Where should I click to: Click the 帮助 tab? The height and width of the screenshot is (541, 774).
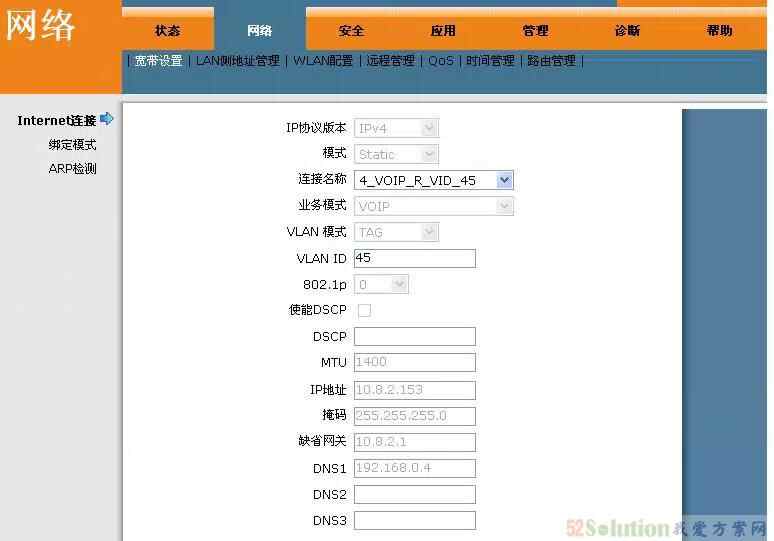(x=719, y=31)
